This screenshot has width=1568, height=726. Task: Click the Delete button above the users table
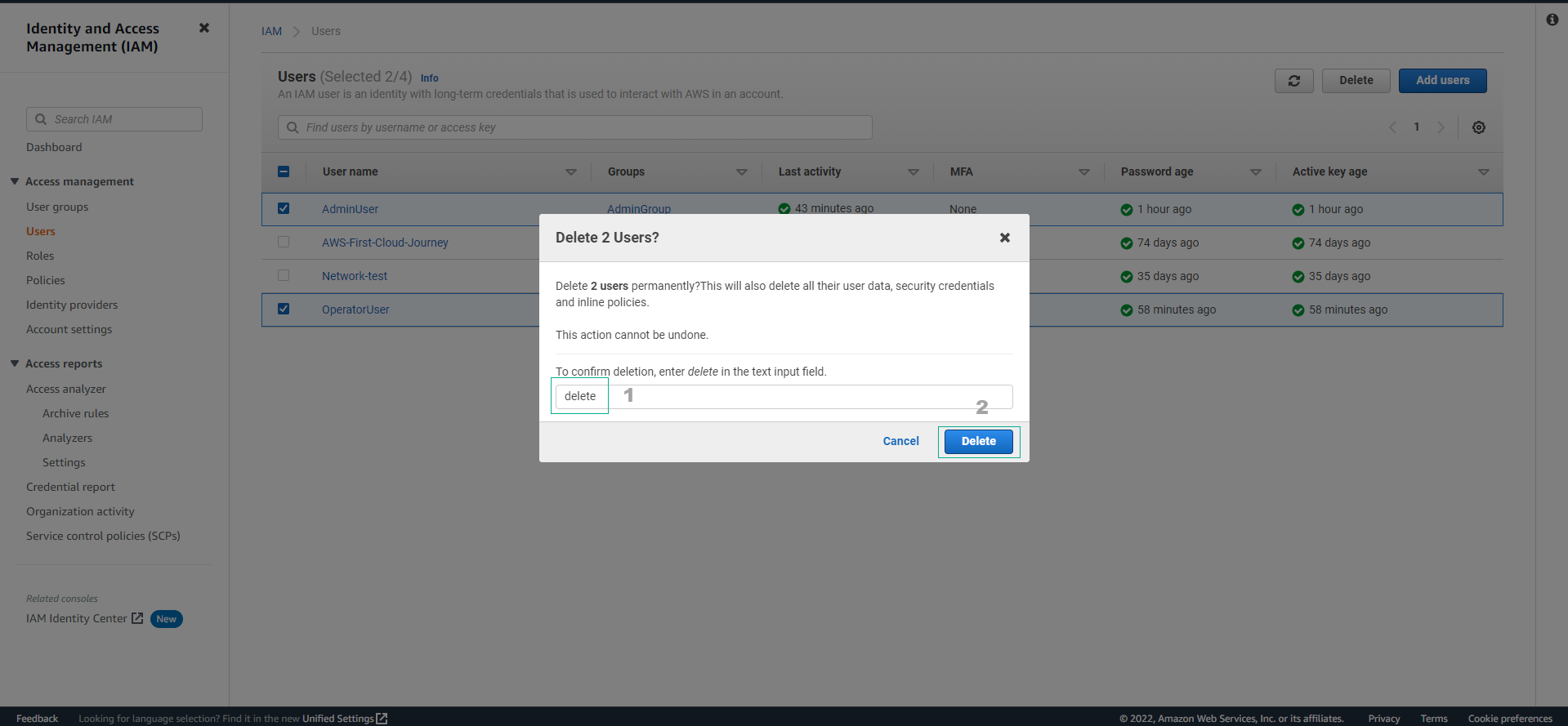1356,81
